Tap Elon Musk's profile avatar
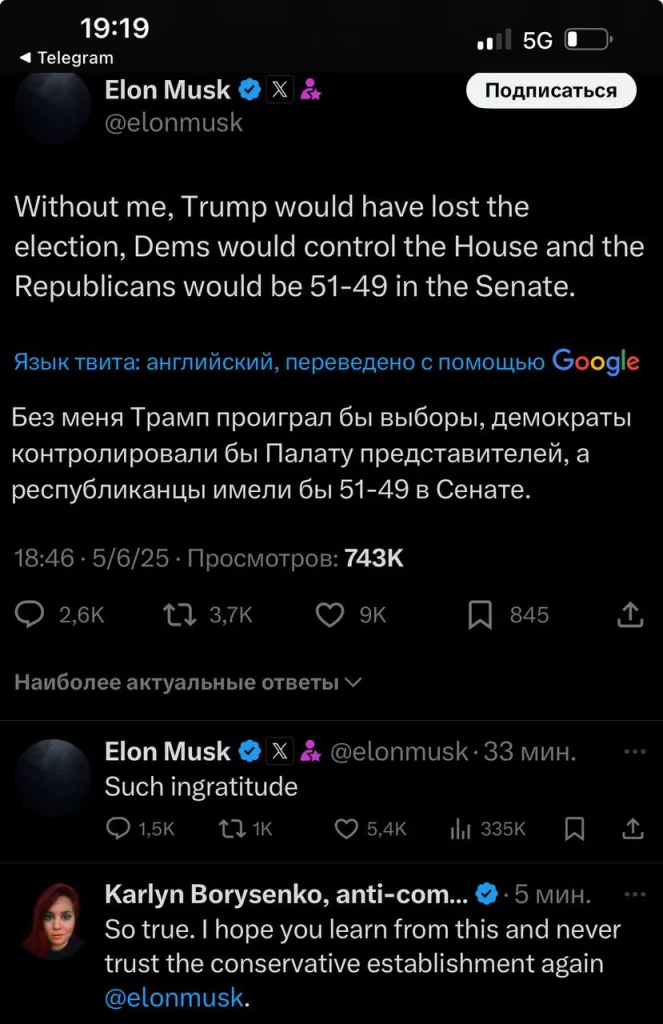 click(x=50, y=105)
